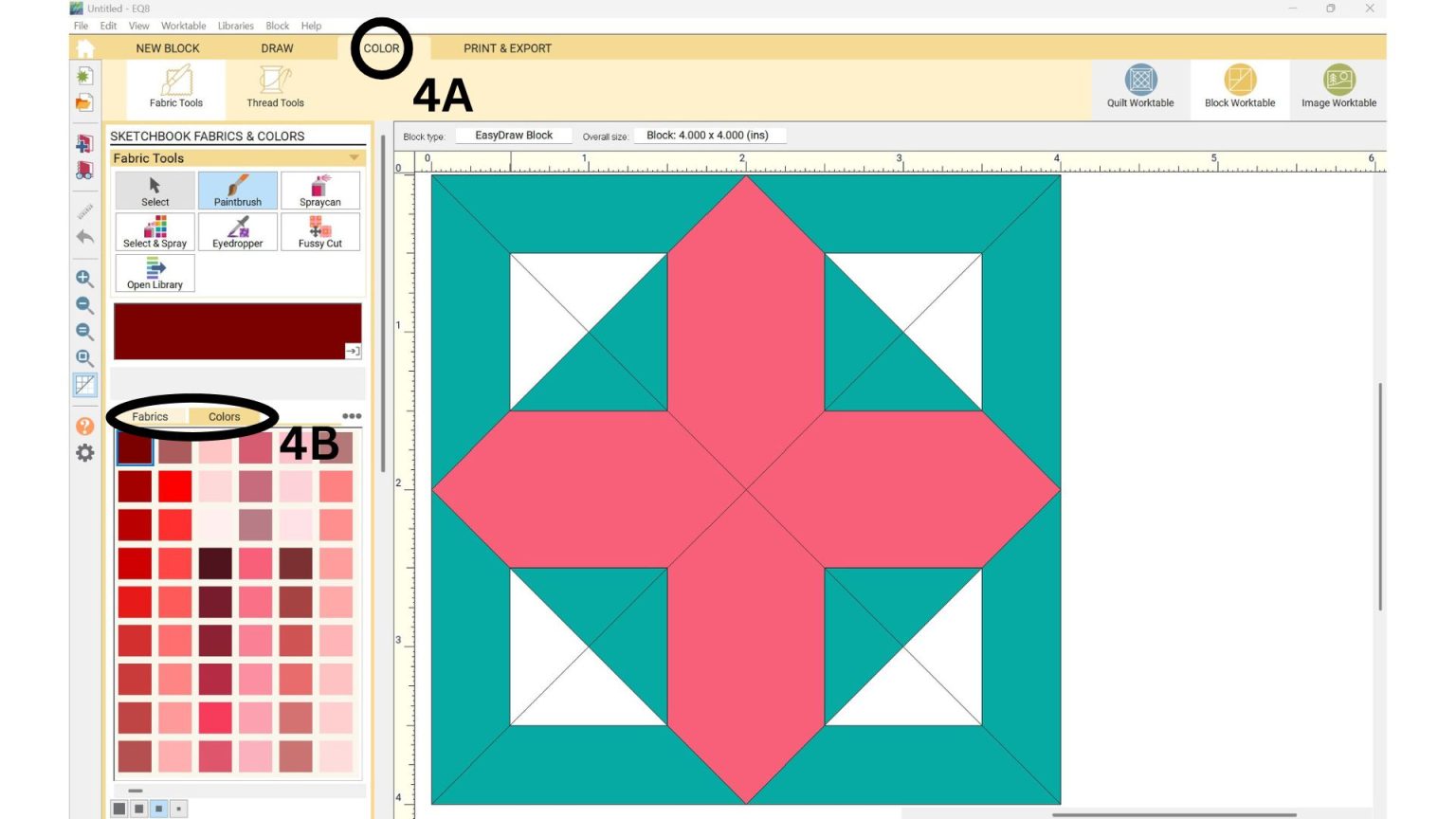The image size is (1456, 819).
Task: Pick the dark maroon color swatch
Action: tap(134, 448)
